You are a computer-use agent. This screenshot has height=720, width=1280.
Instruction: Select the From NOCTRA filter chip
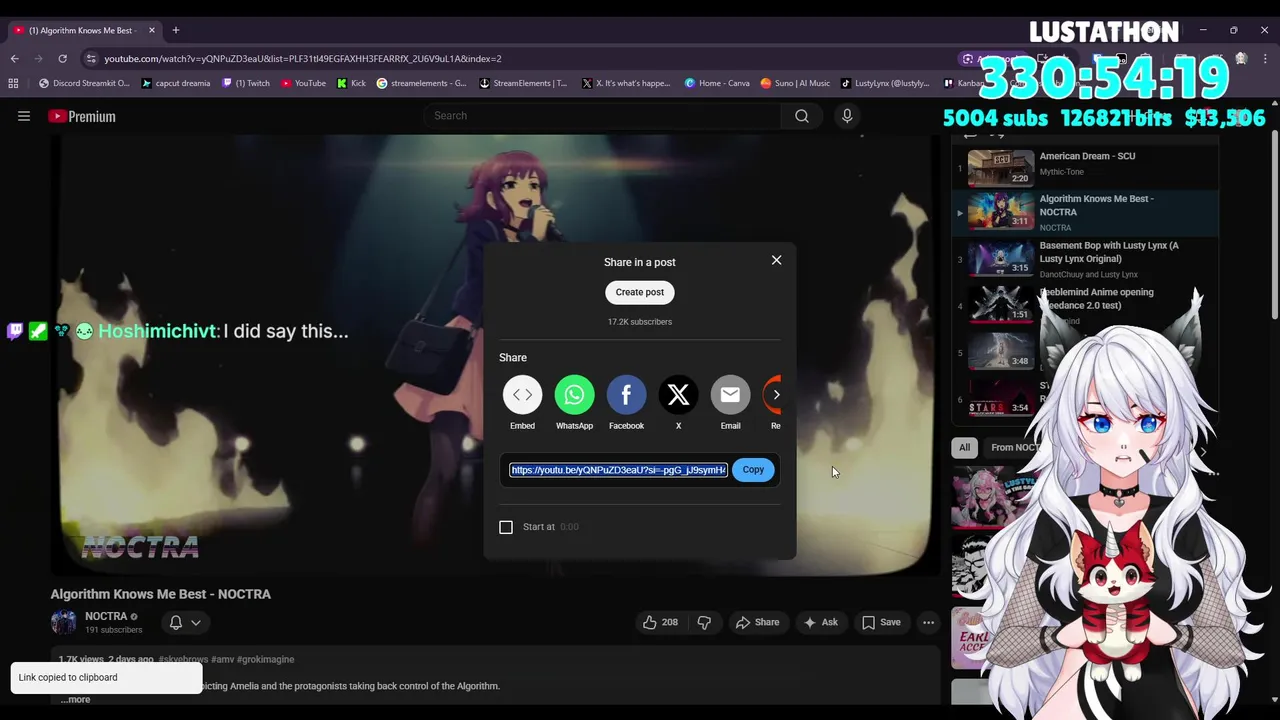point(1014,447)
